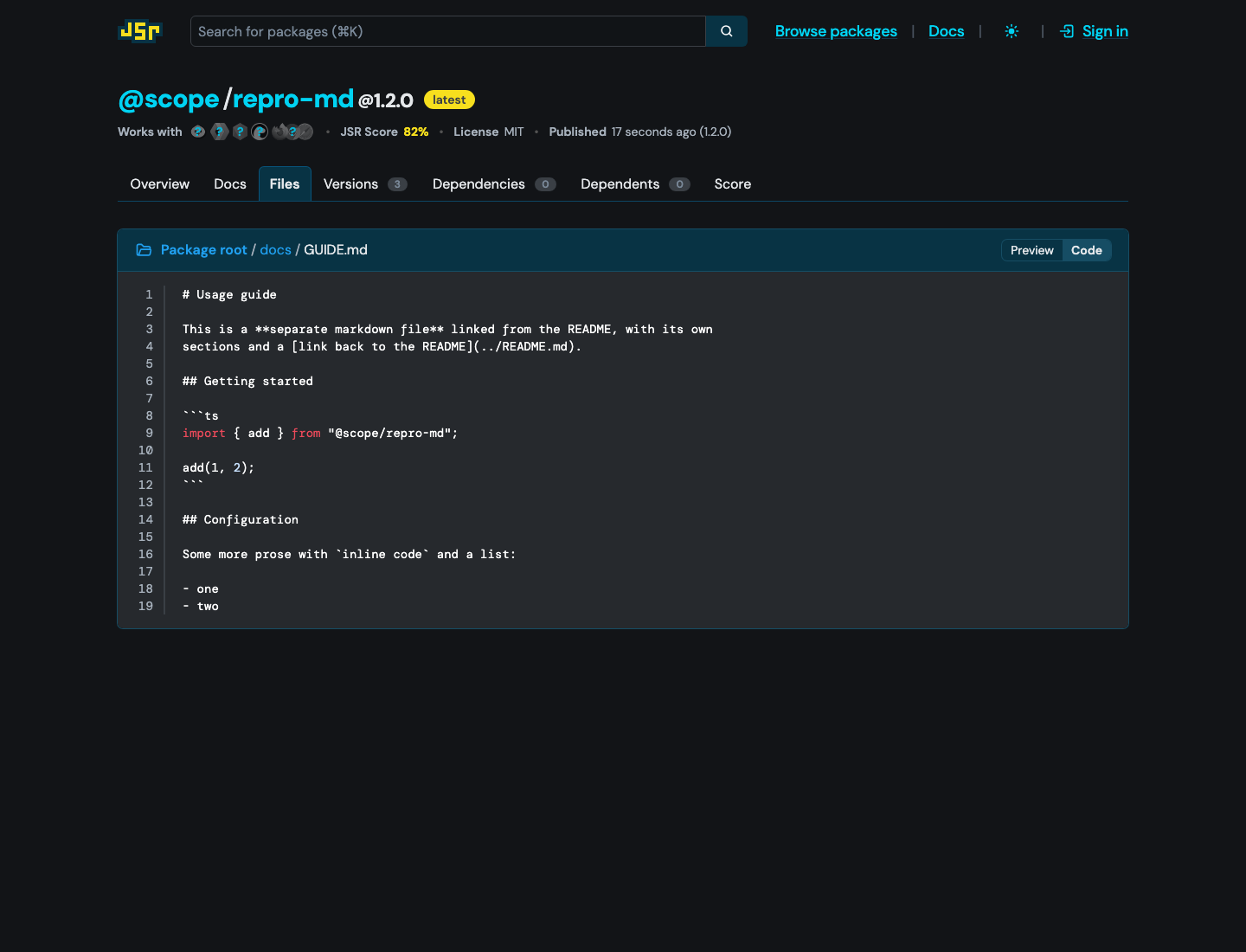
Task: Click the sign-in arrow icon
Action: (x=1067, y=31)
